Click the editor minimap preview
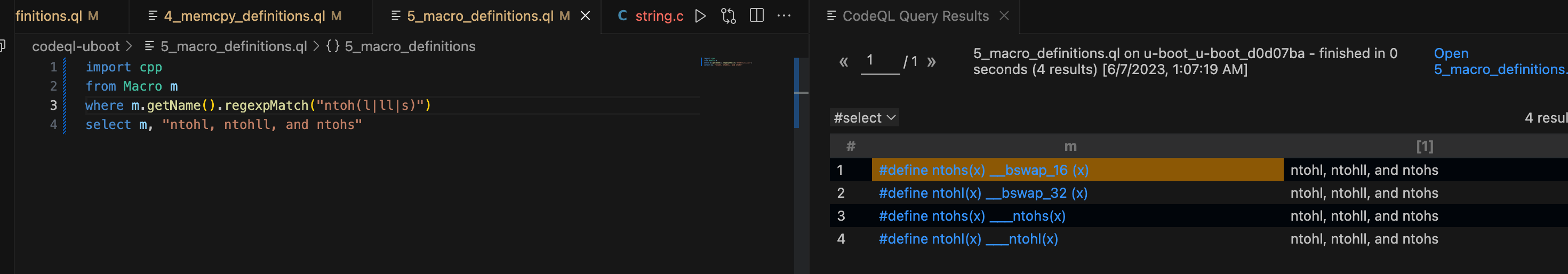 point(727,62)
